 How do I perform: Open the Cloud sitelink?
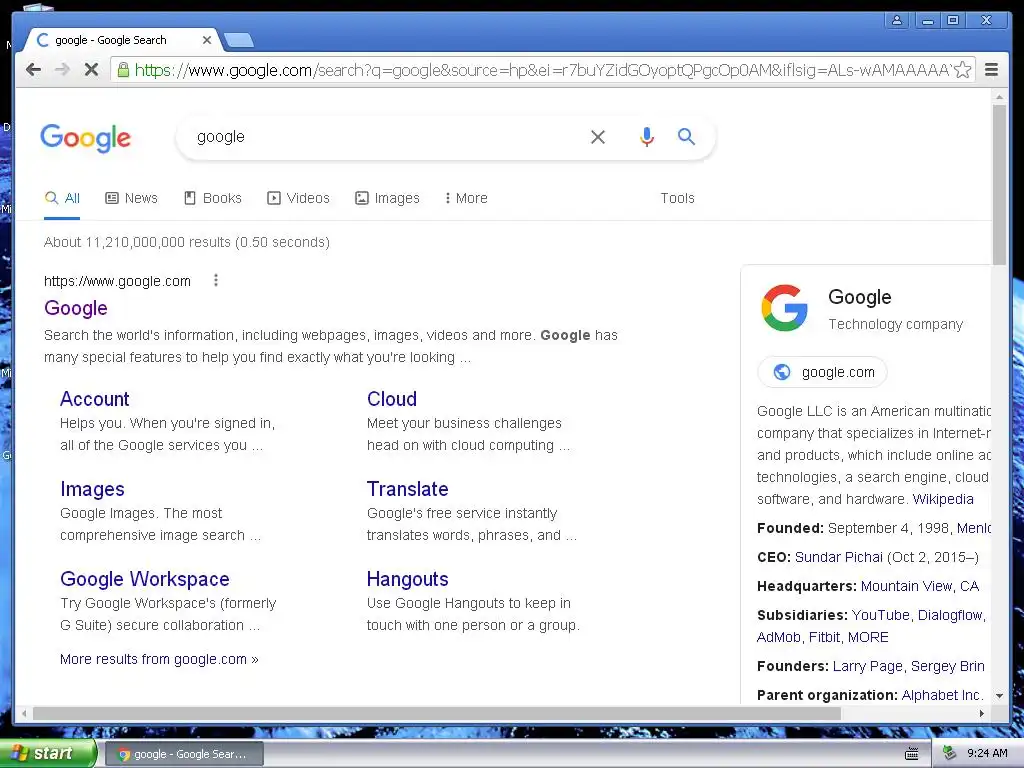click(392, 398)
